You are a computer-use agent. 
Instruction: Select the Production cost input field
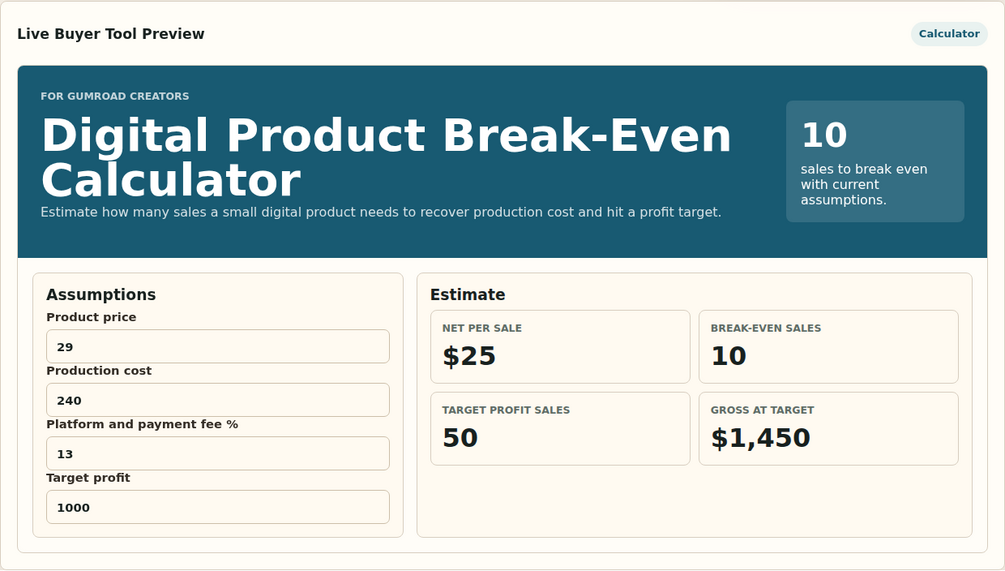(x=218, y=401)
